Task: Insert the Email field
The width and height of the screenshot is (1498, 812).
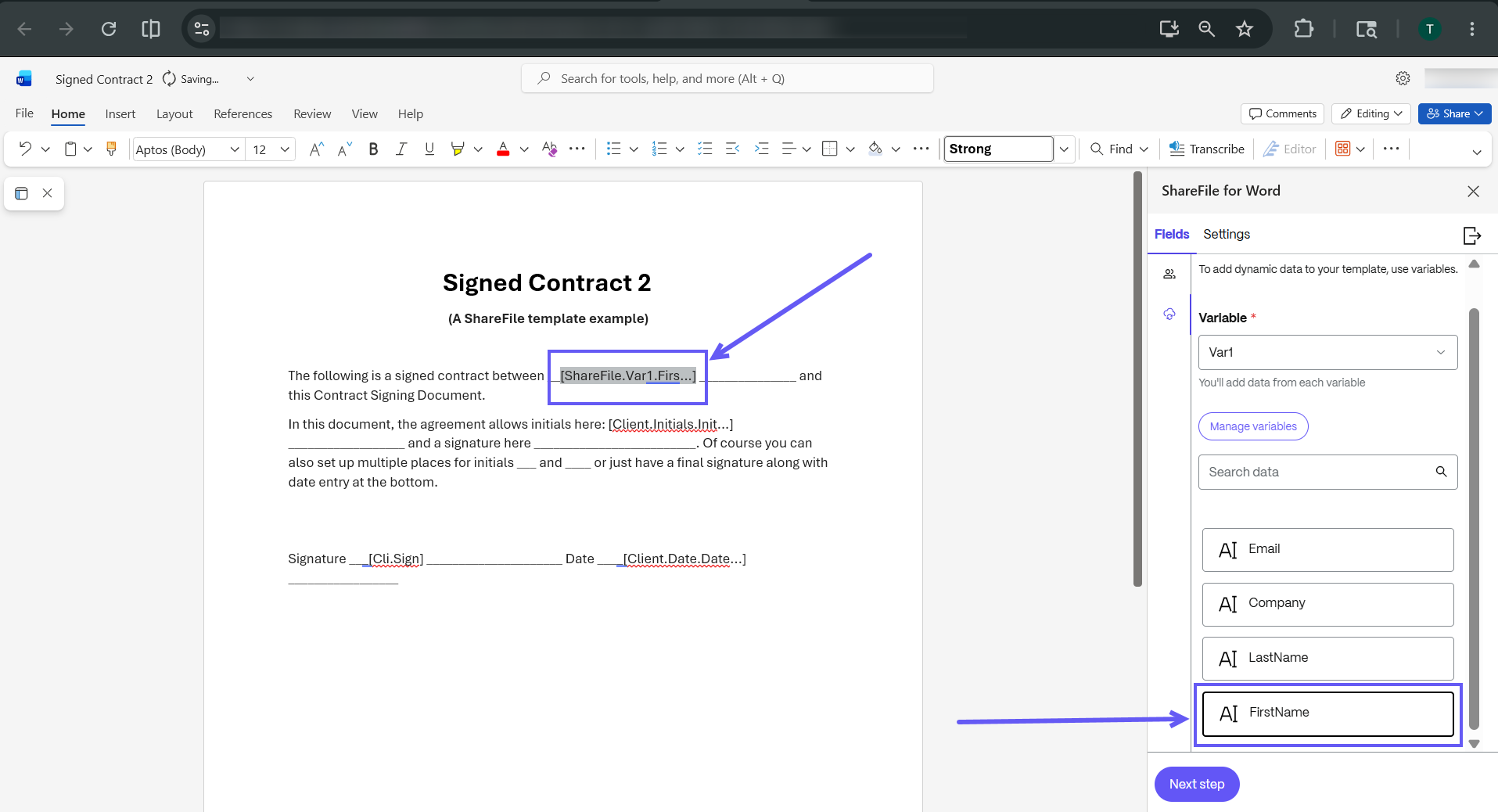Action: coord(1327,550)
